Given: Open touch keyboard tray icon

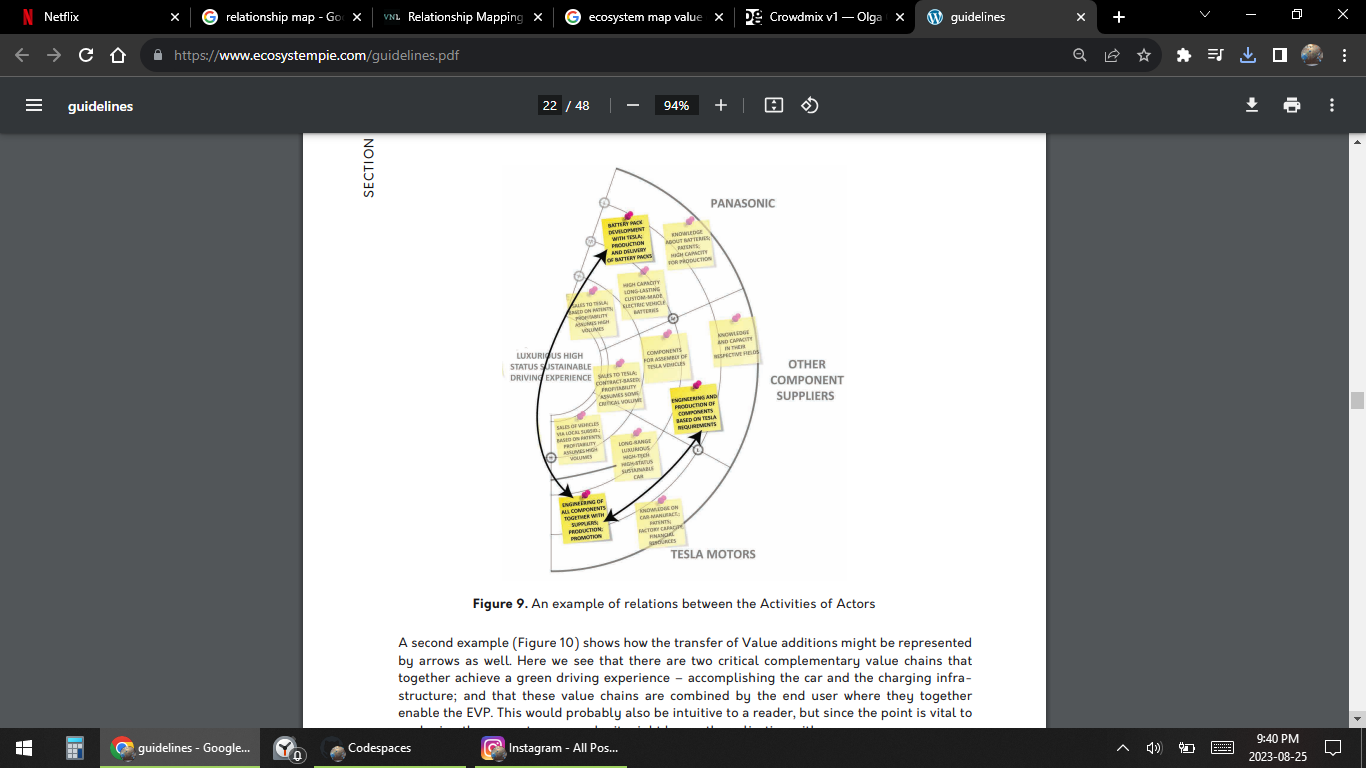Looking at the screenshot, I should (x=1222, y=748).
